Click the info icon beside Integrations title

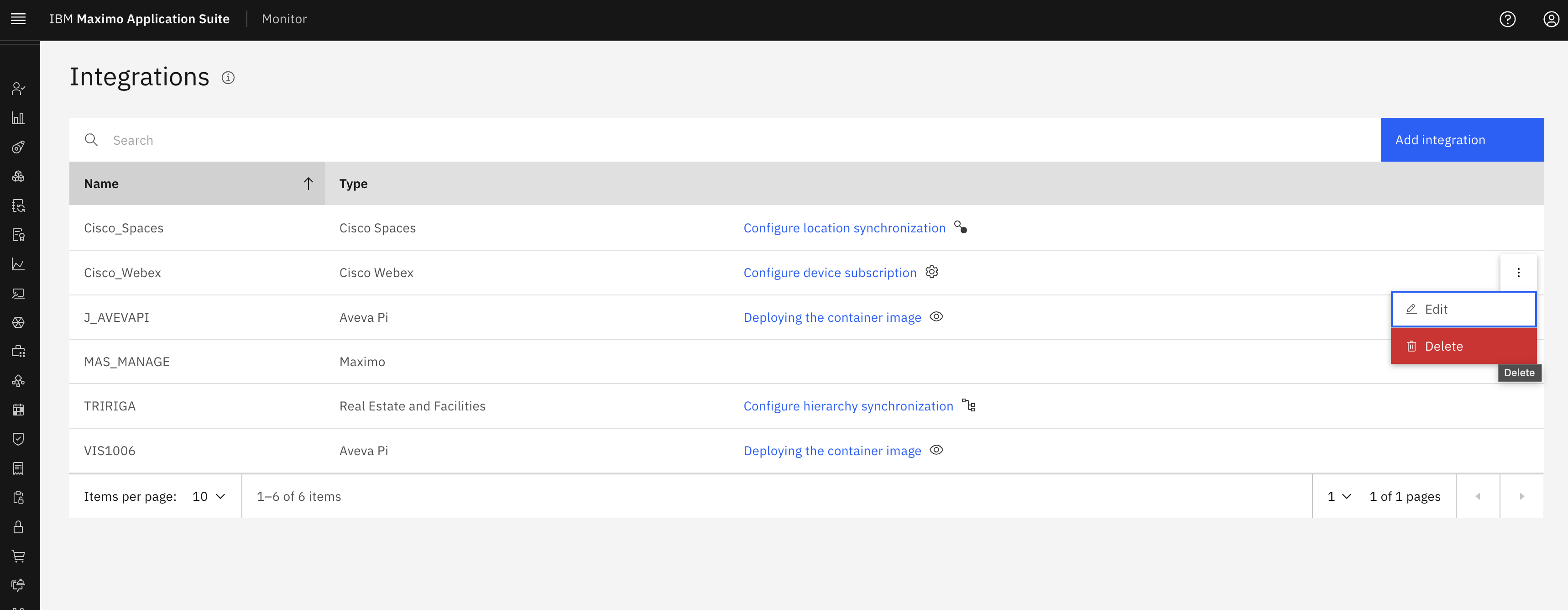(x=228, y=77)
